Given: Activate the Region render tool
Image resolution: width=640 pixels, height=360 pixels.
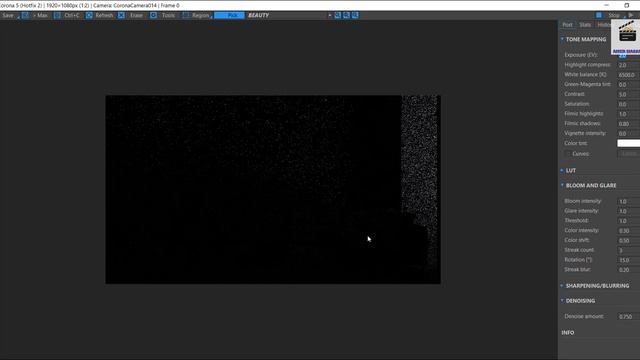Looking at the screenshot, I should (x=197, y=16).
